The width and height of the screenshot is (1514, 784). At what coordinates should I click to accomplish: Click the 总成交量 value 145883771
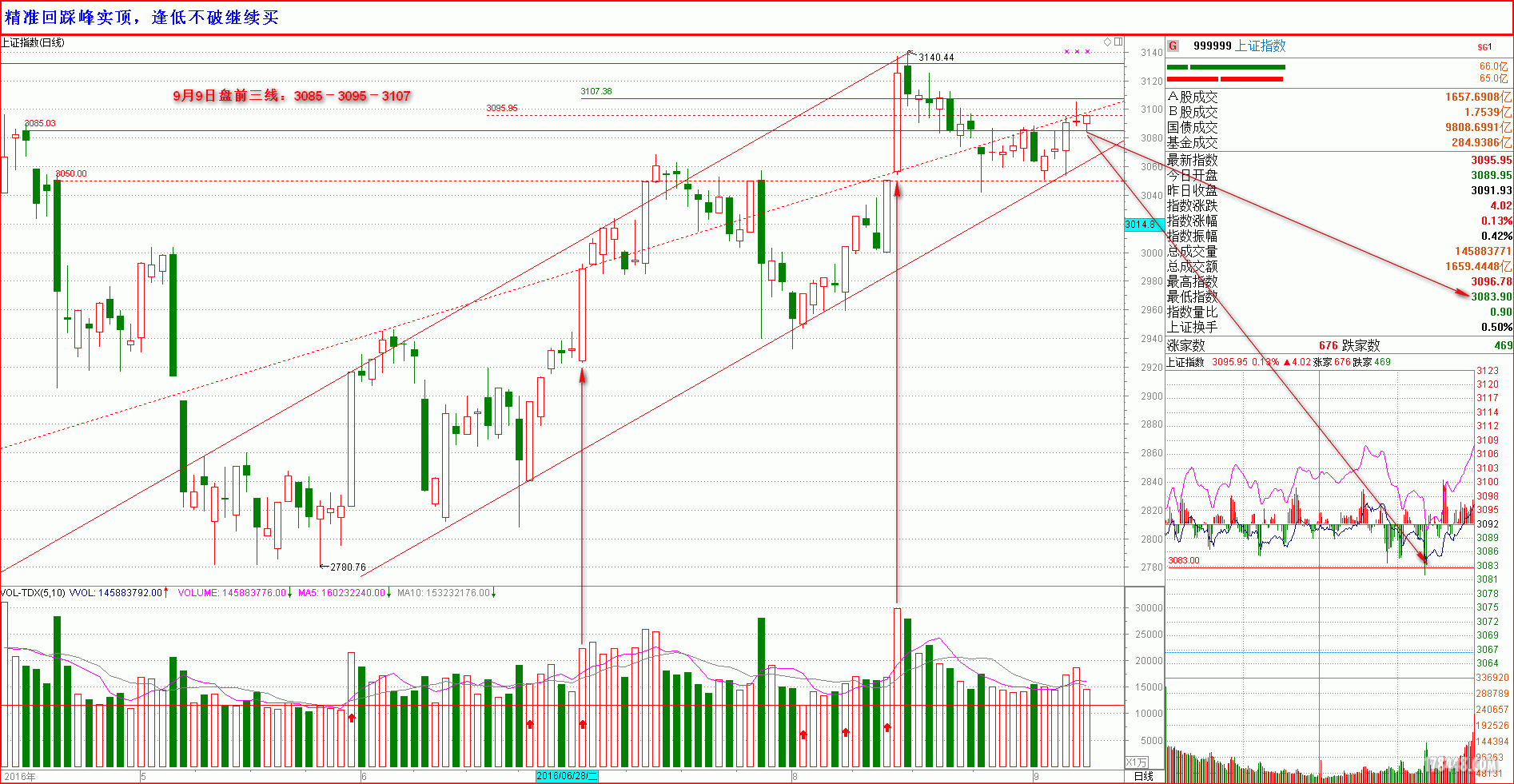[1484, 251]
